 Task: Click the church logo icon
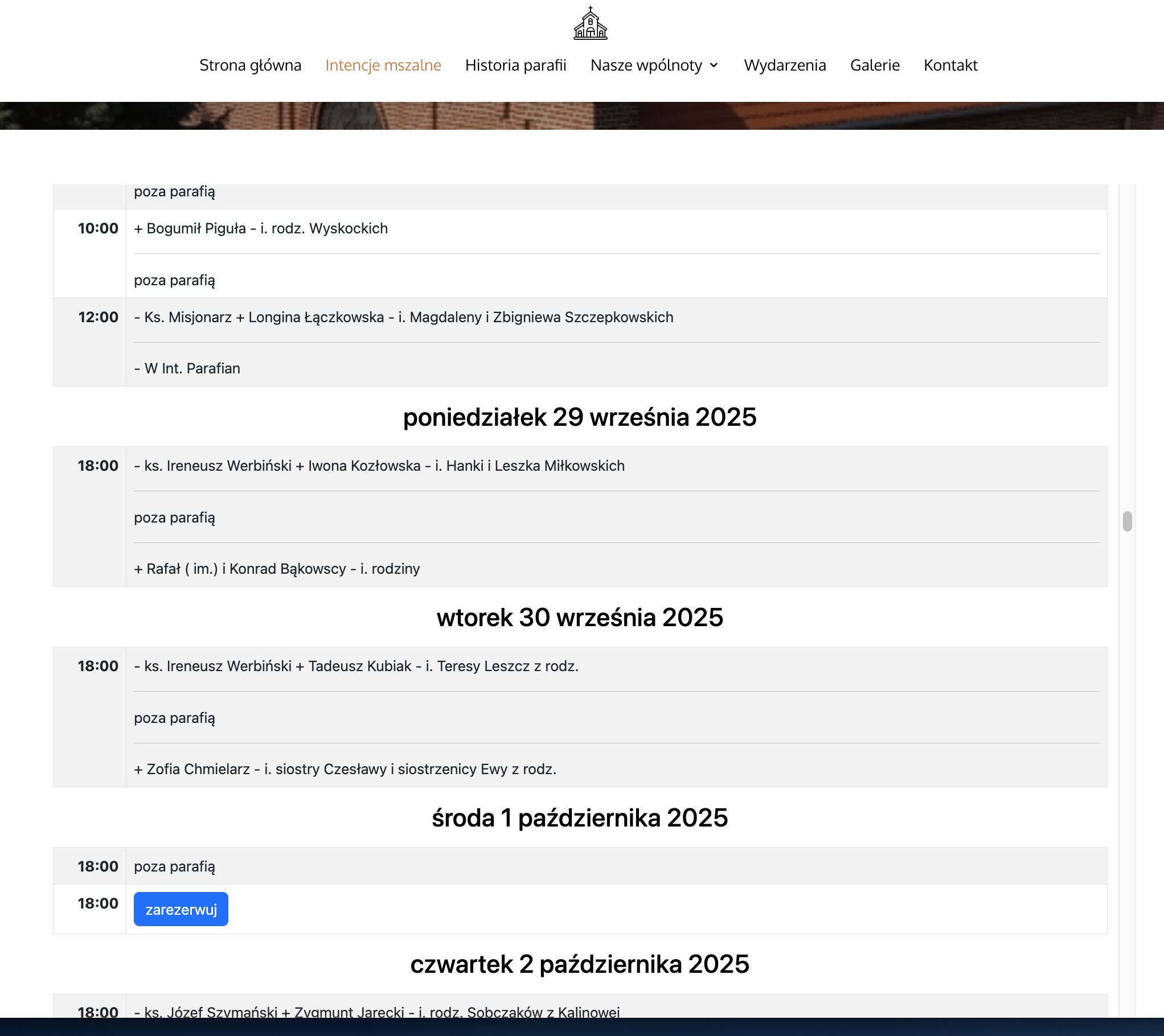coord(590,23)
